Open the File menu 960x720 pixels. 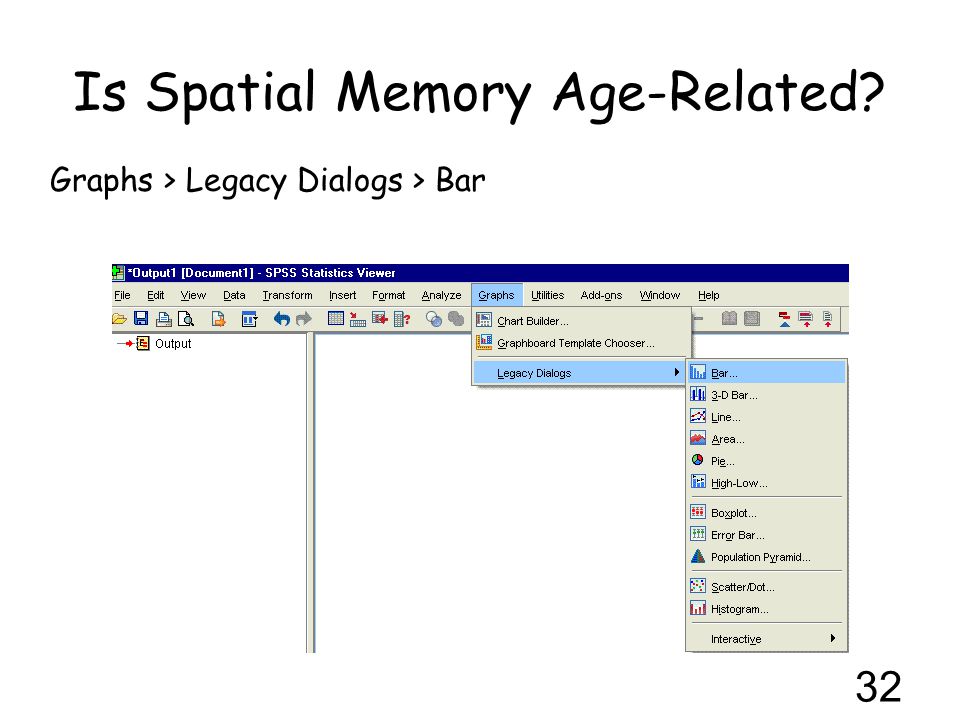[x=122, y=295]
